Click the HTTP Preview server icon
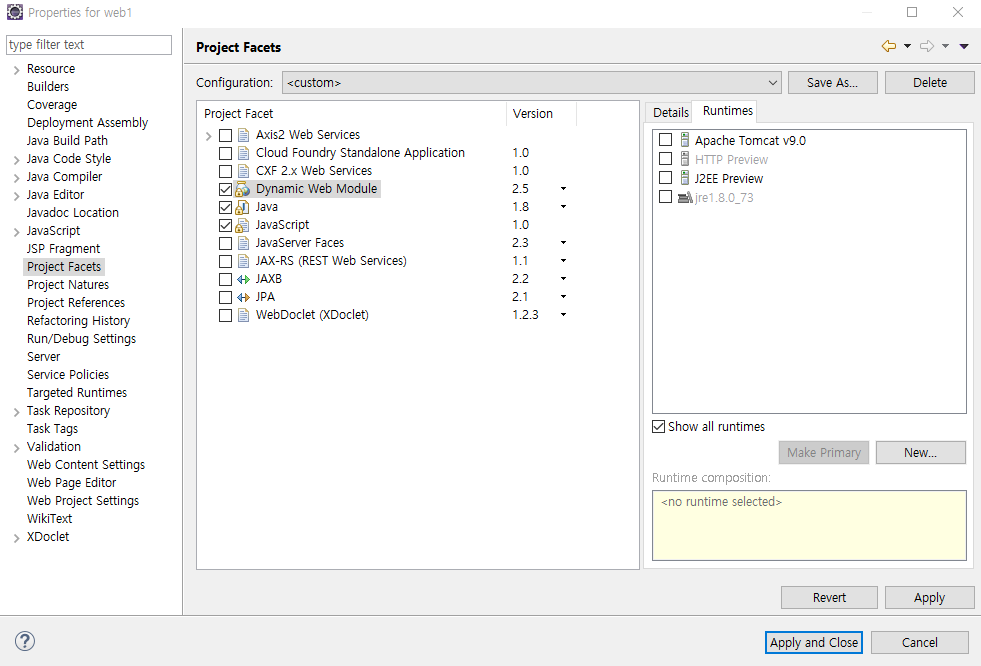Screen dimensions: 981x666 (x=685, y=159)
